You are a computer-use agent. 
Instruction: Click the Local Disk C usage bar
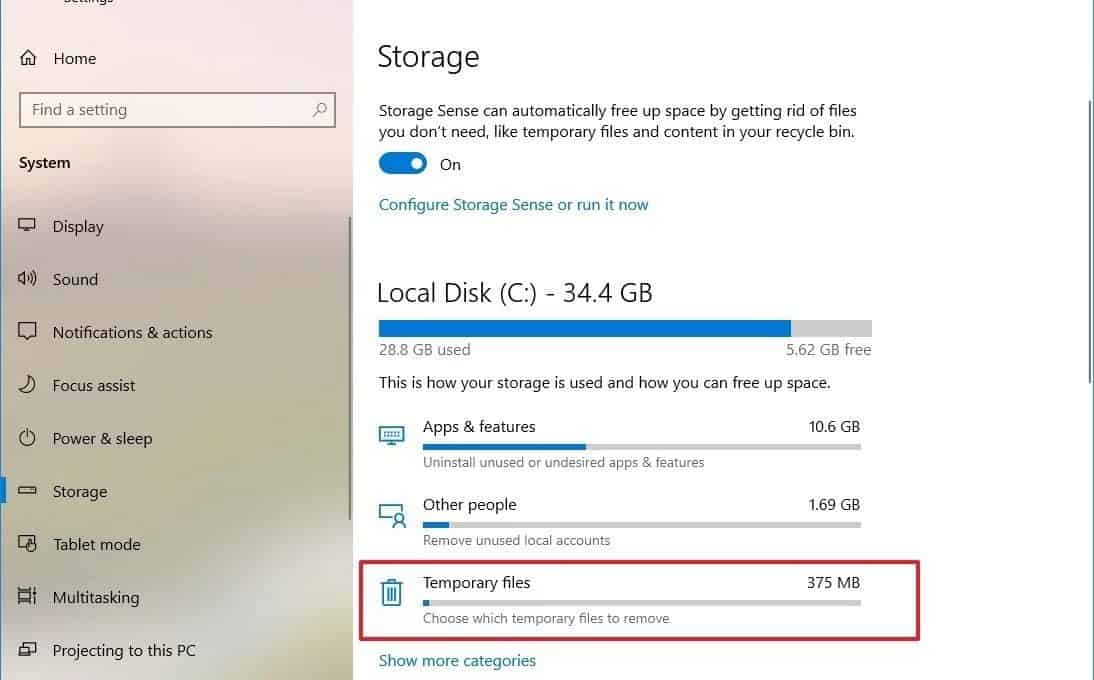[625, 328]
